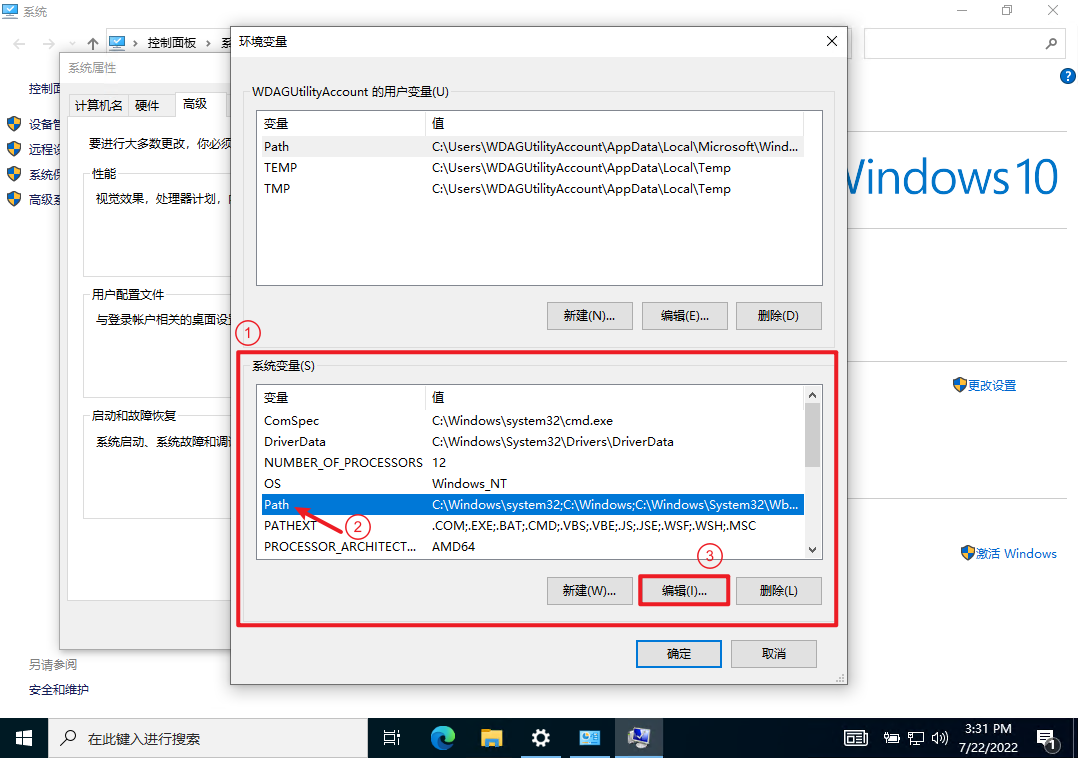Image resolution: width=1078 pixels, height=758 pixels.
Task: Switch to the 计算机名 tab
Action: point(99,105)
